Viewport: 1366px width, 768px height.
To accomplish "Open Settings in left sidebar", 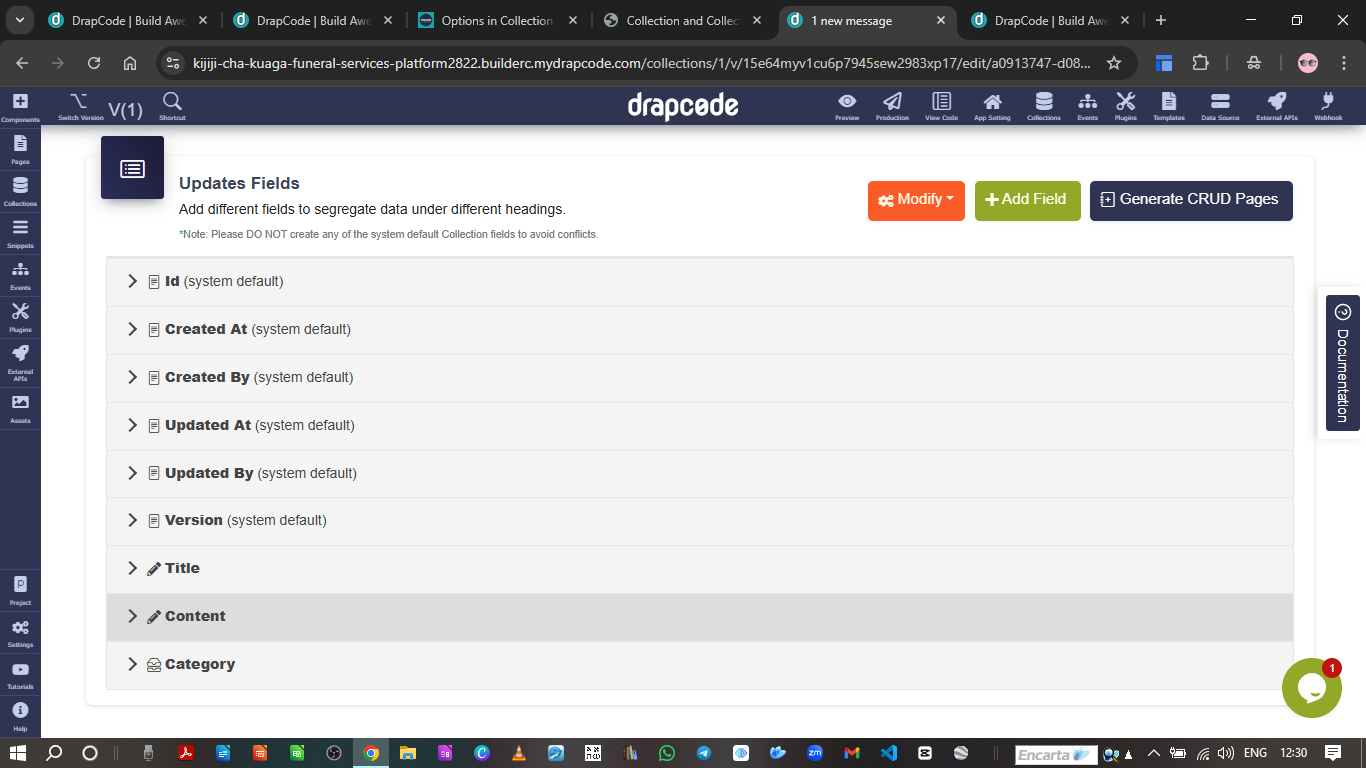I will pos(20,633).
